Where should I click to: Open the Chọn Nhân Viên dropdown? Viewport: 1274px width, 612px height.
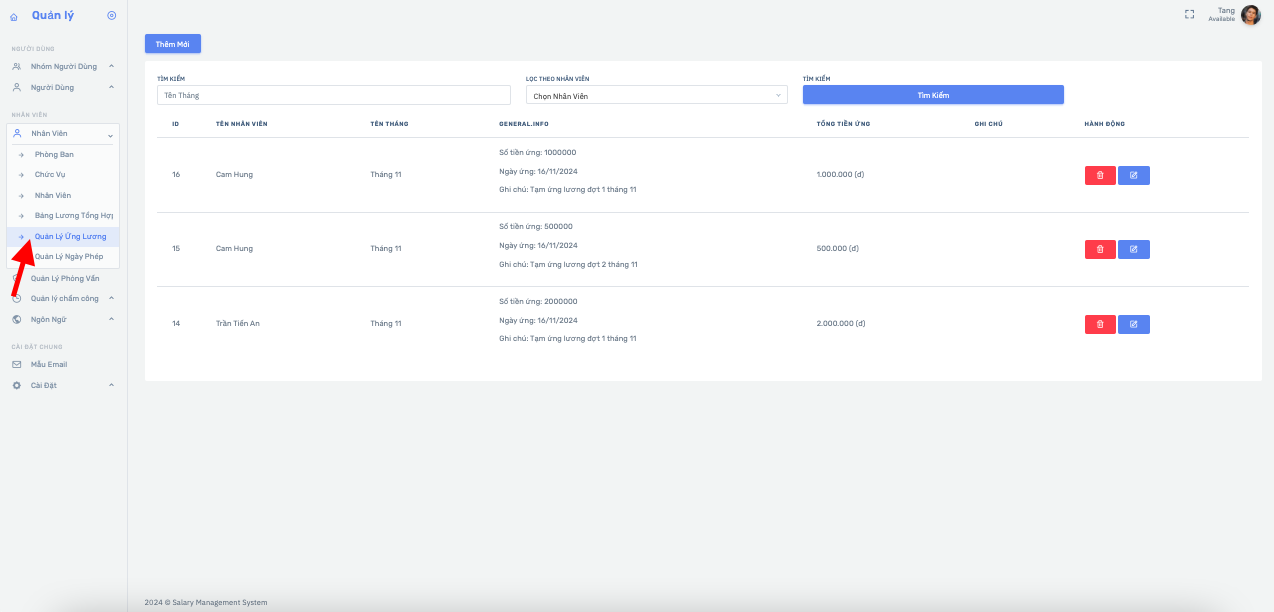[x=656, y=95]
